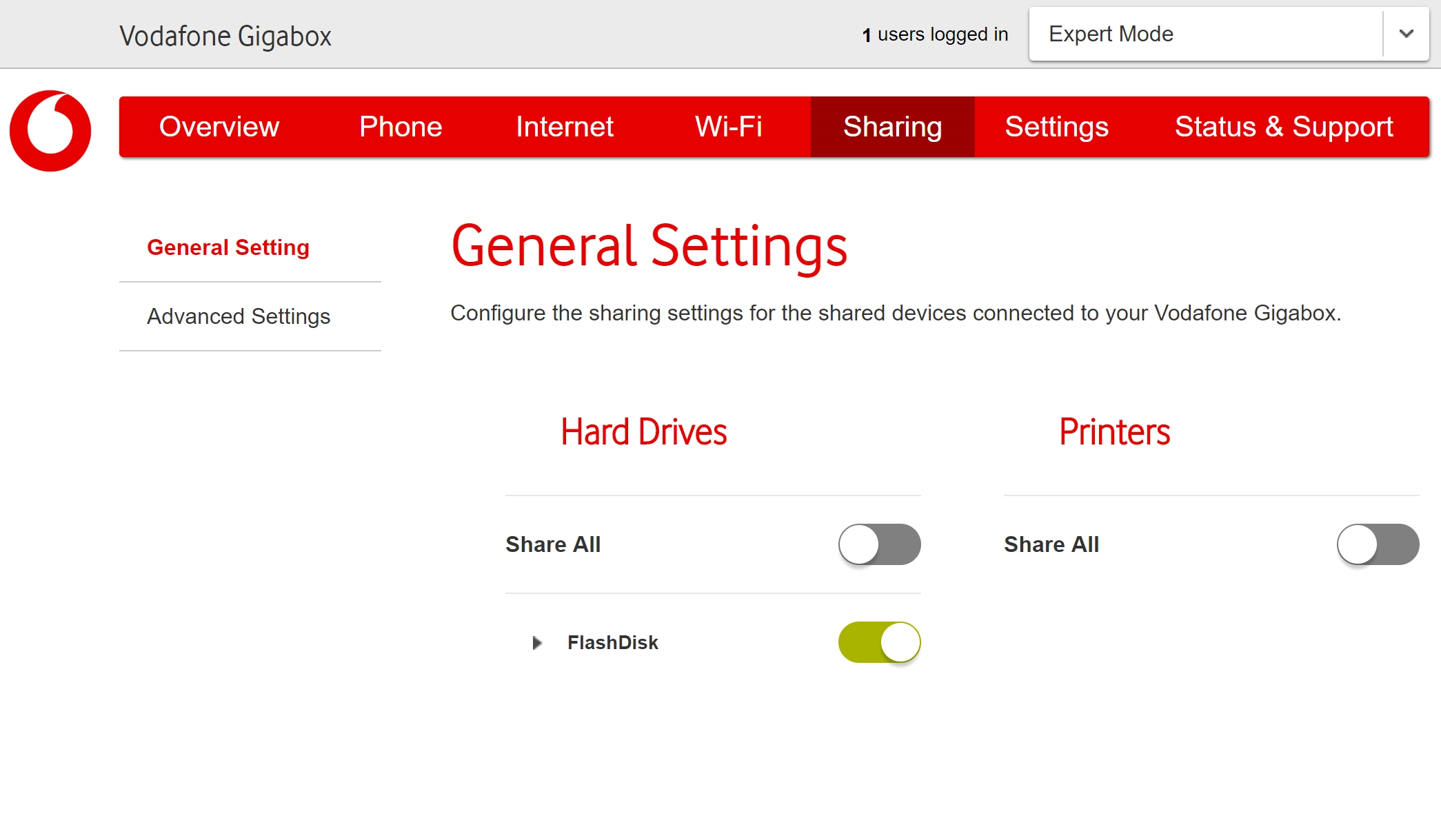This screenshot has width=1441, height=840.
Task: Switch to the Wi-Fi tab
Action: (728, 126)
